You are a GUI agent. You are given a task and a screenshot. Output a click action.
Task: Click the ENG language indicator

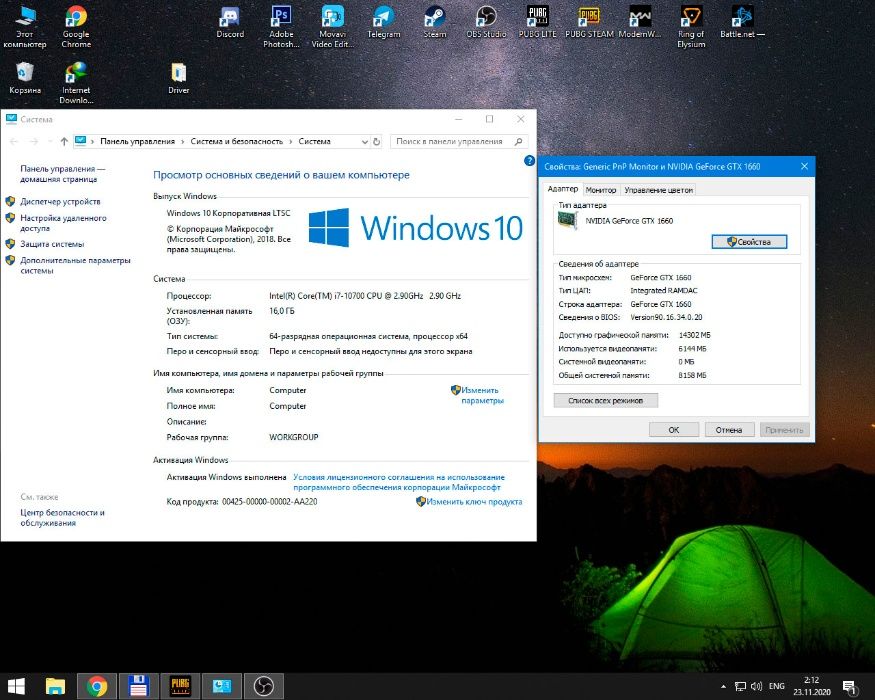(776, 686)
